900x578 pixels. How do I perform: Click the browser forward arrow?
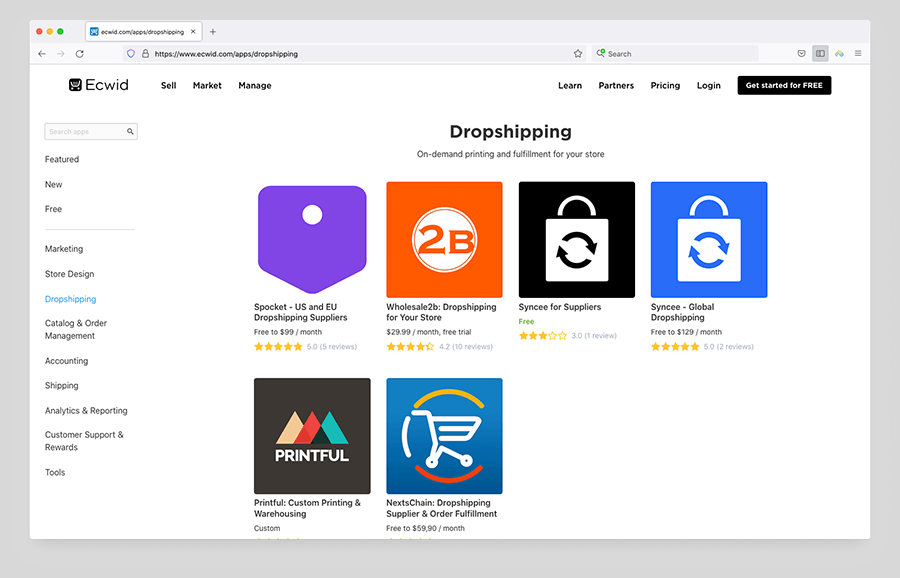61,53
